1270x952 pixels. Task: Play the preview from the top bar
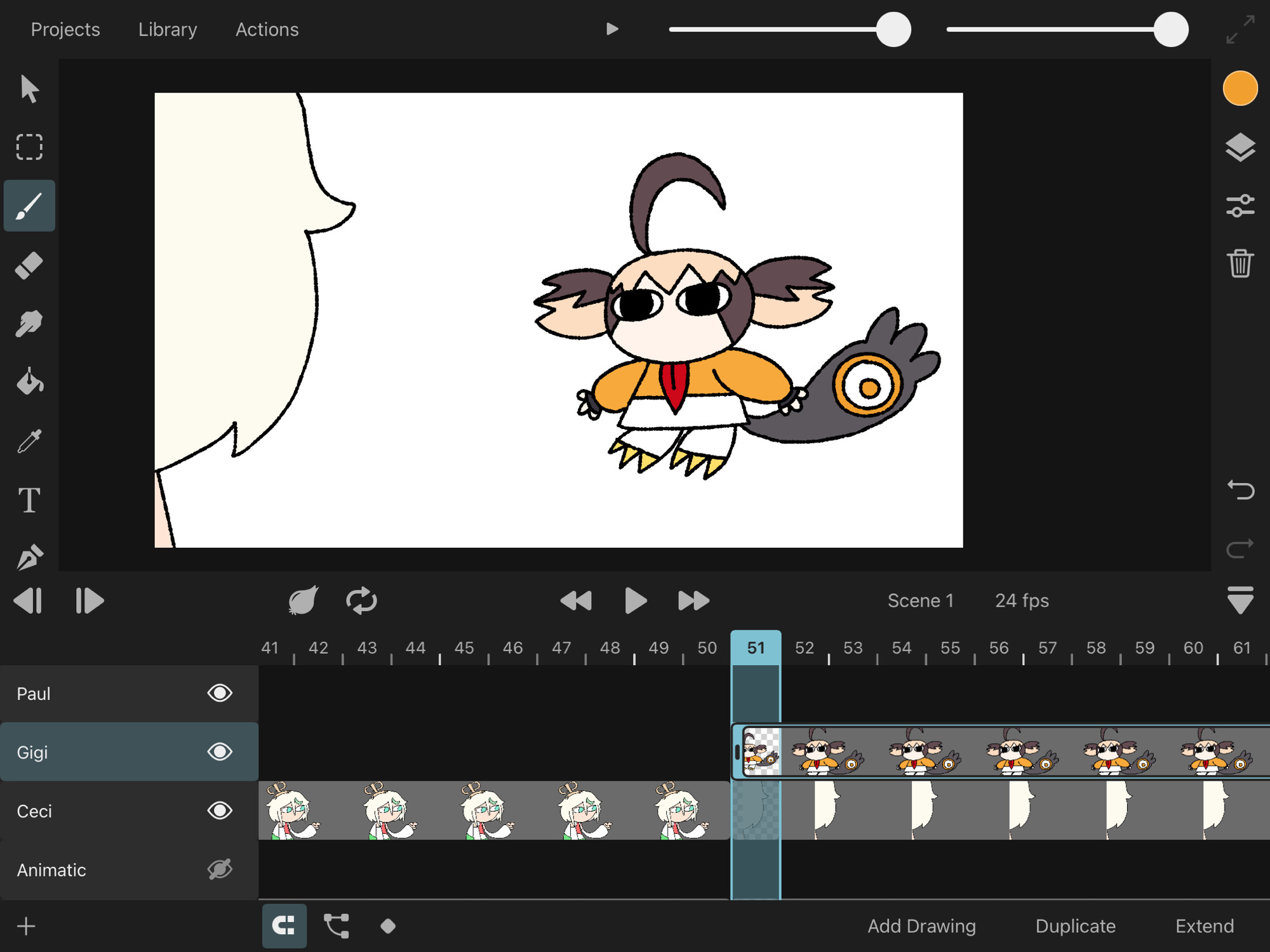coord(612,29)
